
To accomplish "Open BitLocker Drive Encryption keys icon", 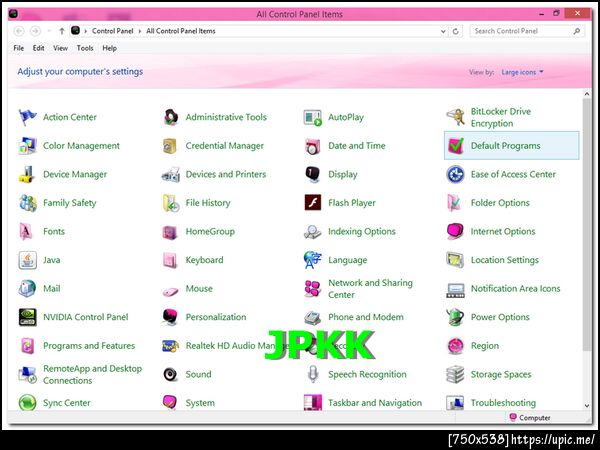I will coord(455,117).
